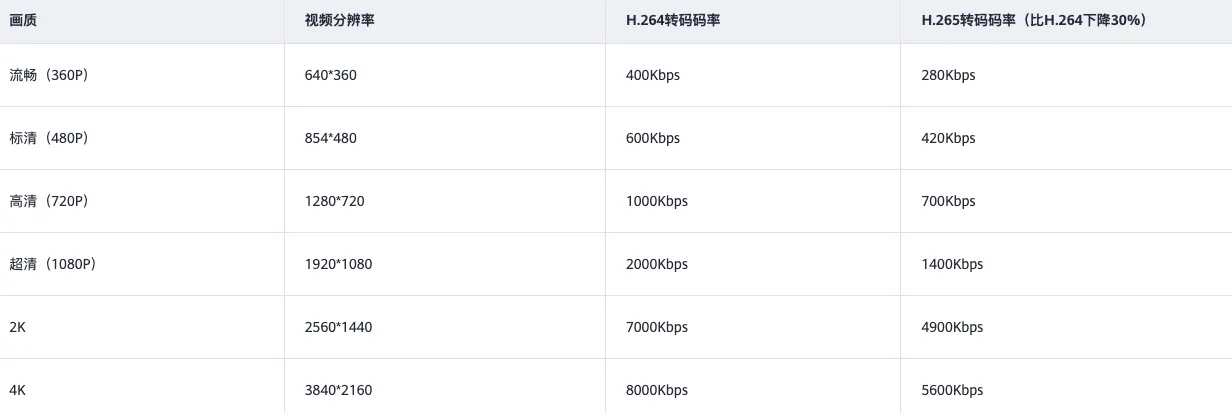Click the 画质 column header

tap(24, 20)
